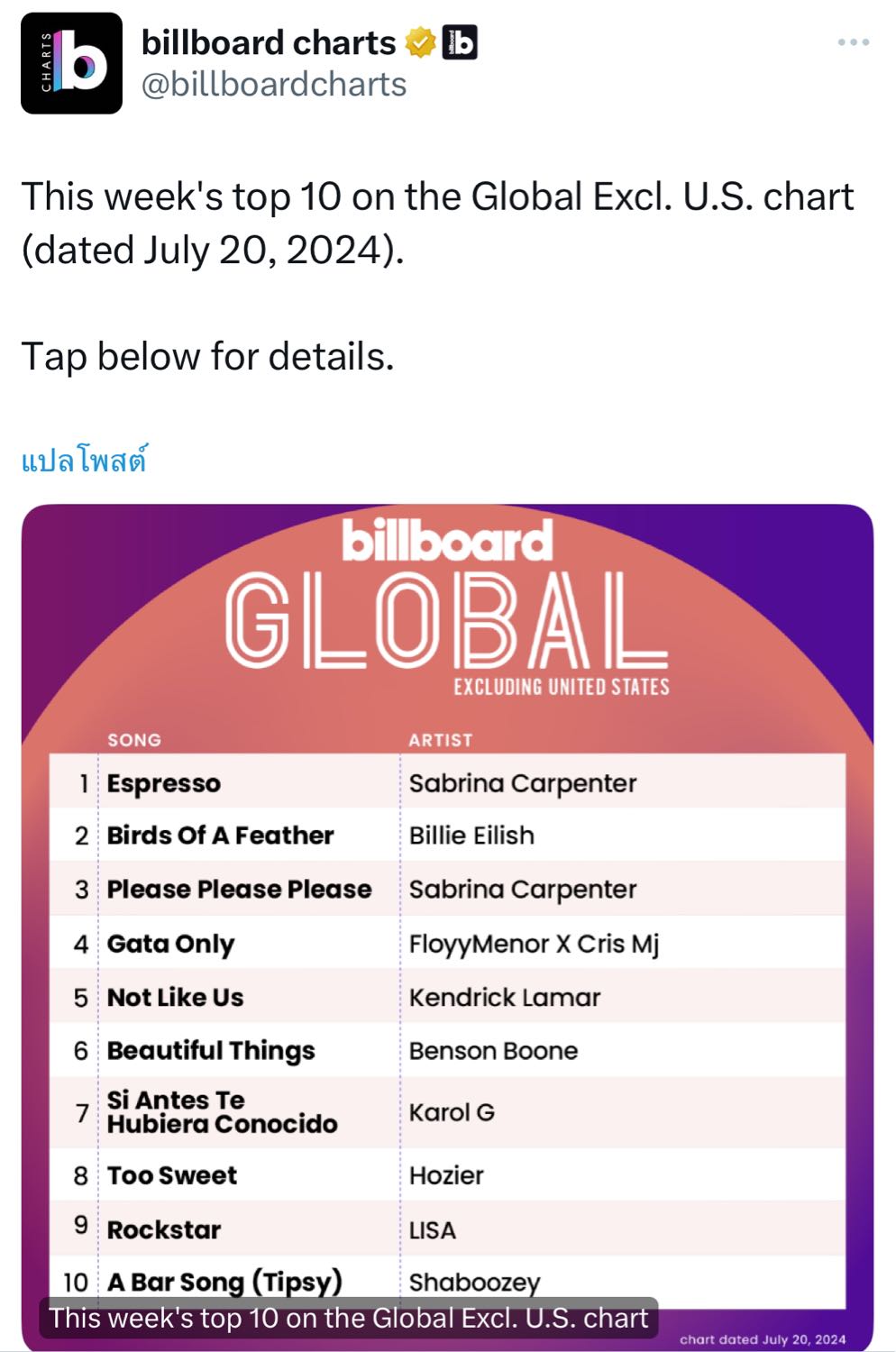Click the SONG column header

134,740
